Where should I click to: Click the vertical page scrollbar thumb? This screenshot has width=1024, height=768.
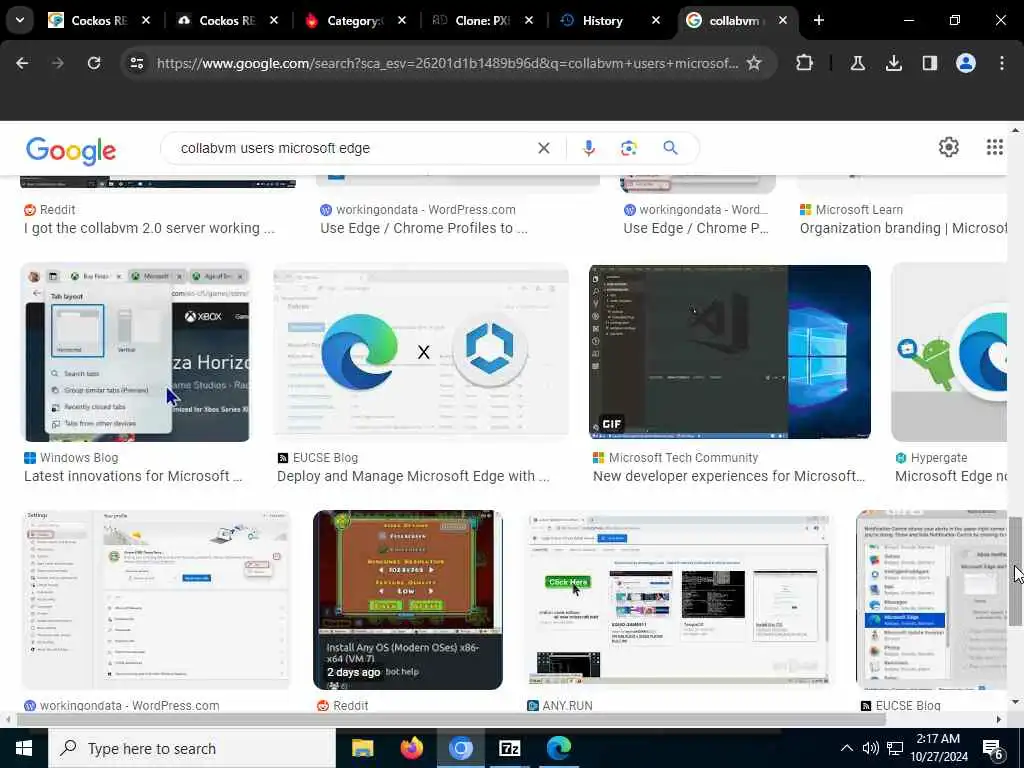coord(1016,571)
